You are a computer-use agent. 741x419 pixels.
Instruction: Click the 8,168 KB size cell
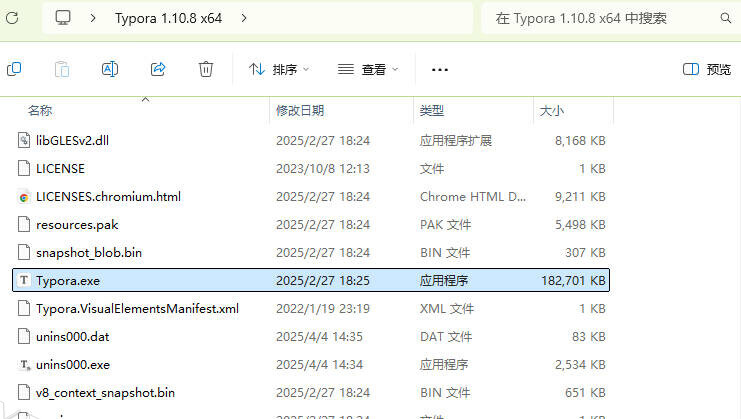click(580, 140)
